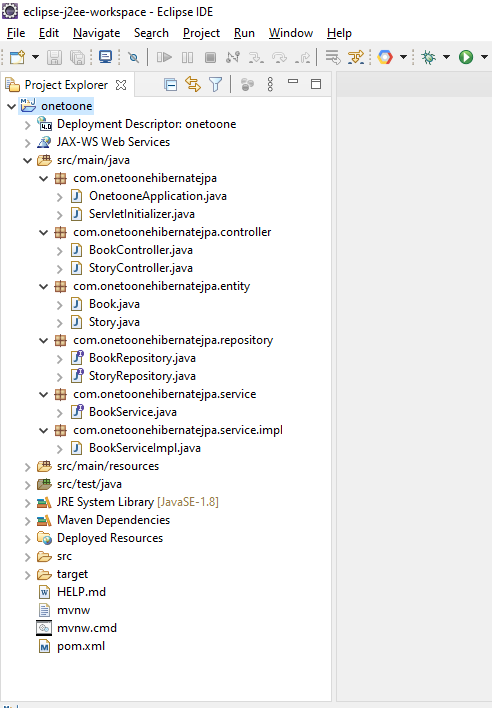Open Project Explorer view menu dots
This screenshot has width=492, height=708.
click(x=270, y=84)
